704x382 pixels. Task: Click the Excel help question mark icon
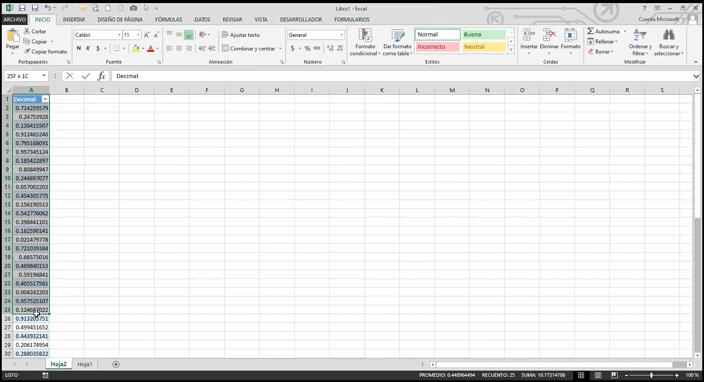click(x=644, y=8)
